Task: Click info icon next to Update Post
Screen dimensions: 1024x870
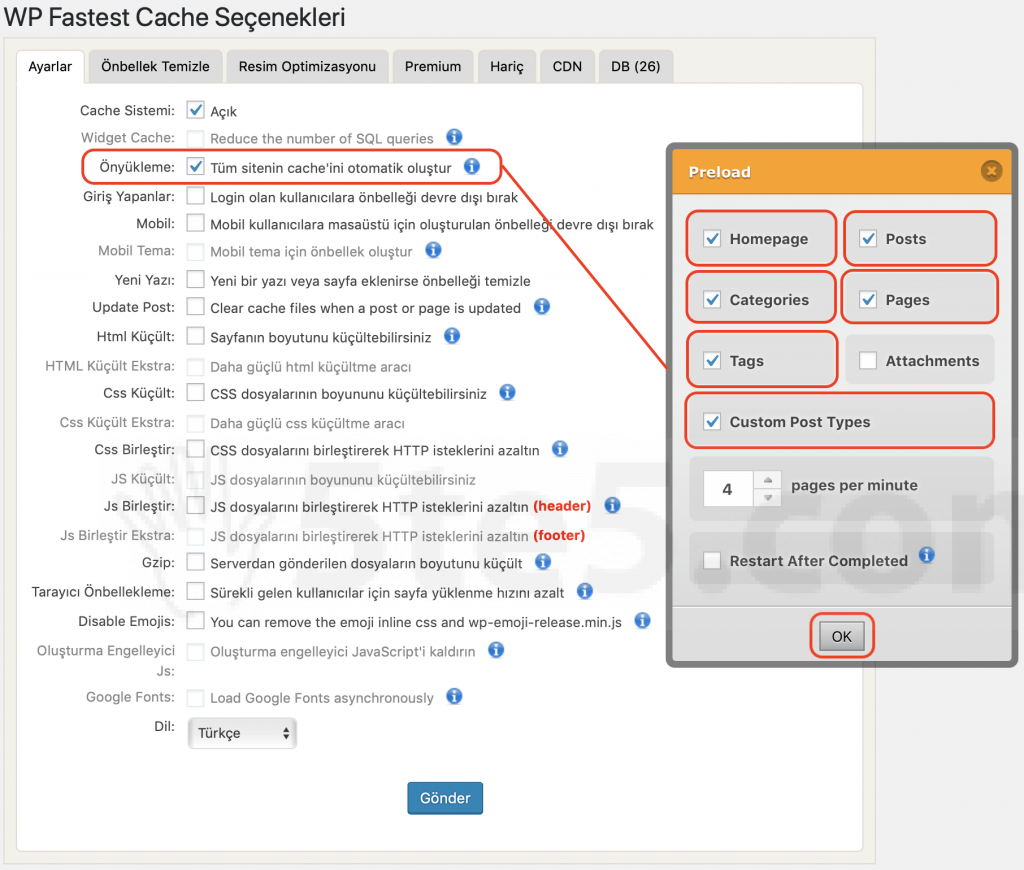Action: click(541, 307)
